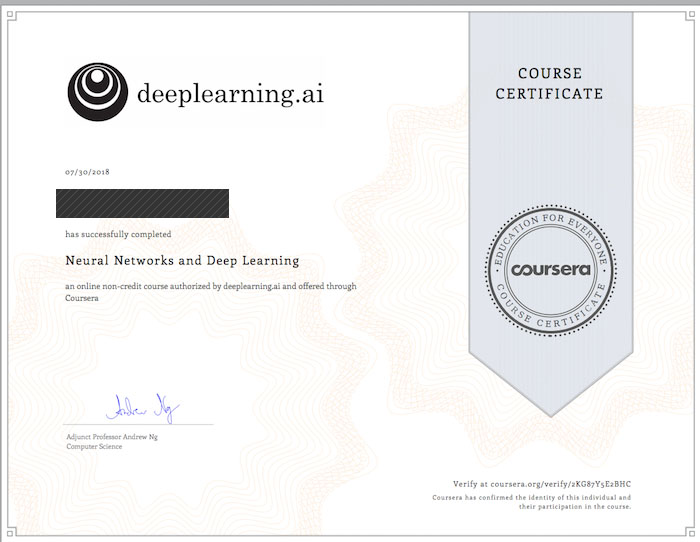
Task: Click the 'has successfully completed' text
Action: pos(118,234)
